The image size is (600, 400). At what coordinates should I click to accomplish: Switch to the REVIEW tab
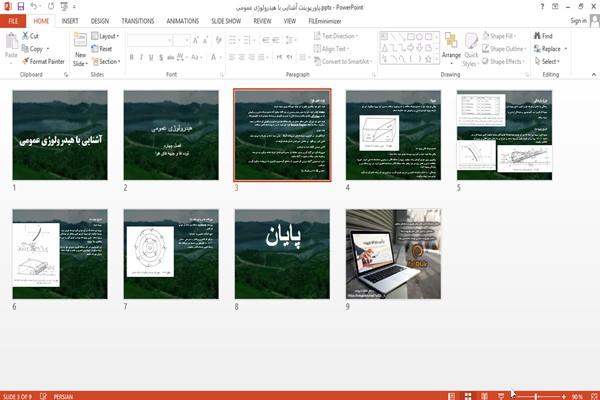(x=262, y=21)
